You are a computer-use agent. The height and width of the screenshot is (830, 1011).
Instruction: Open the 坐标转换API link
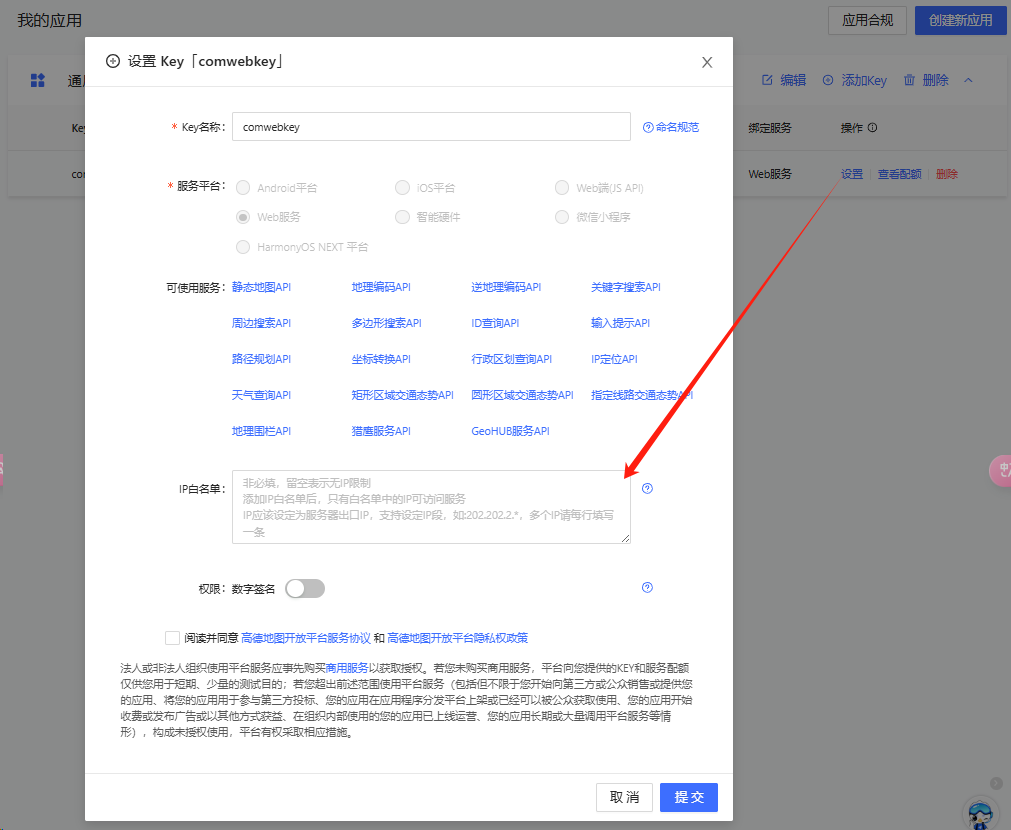point(381,359)
